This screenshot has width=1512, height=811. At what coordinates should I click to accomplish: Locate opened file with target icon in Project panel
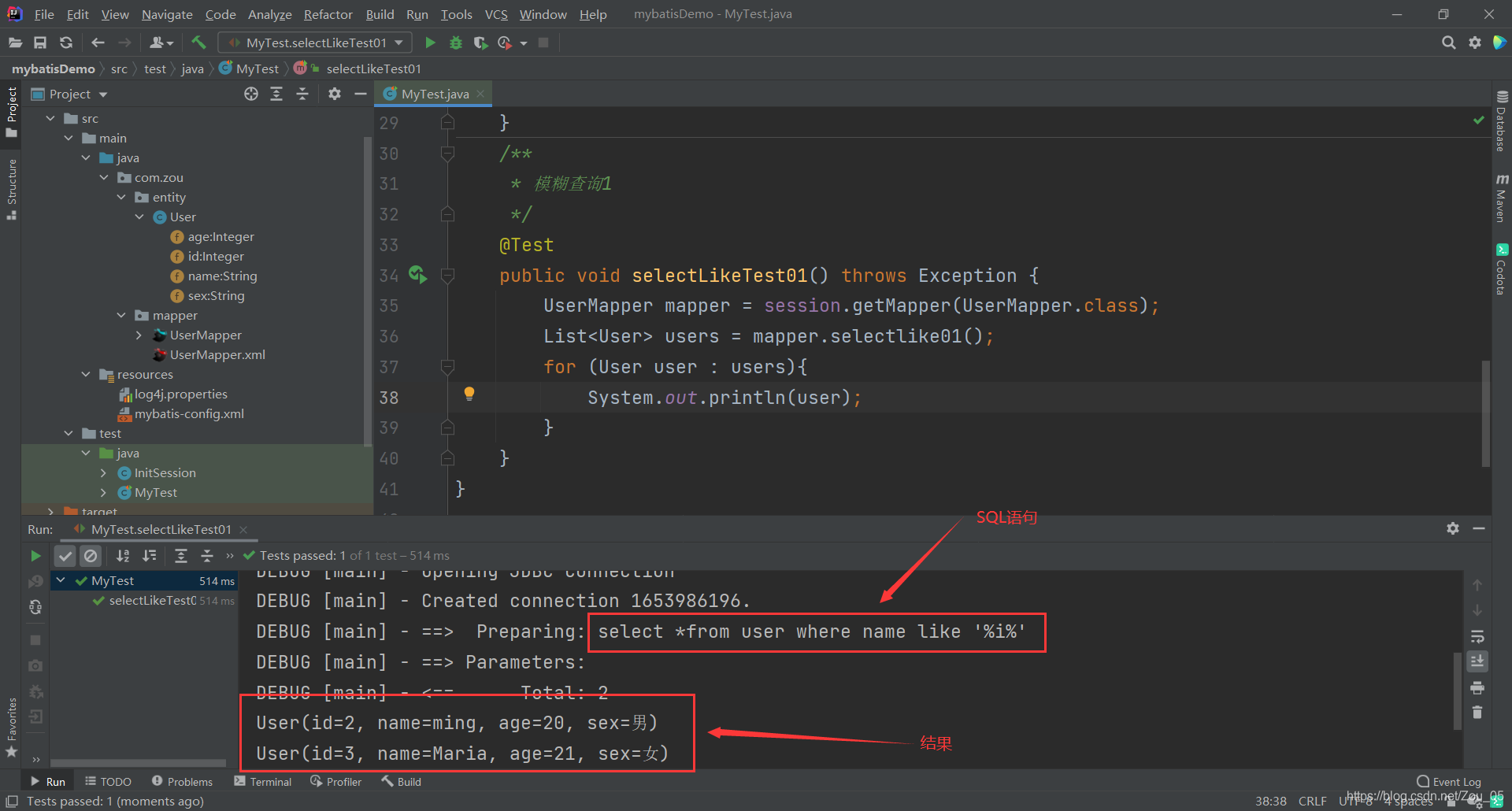pyautogui.click(x=251, y=94)
